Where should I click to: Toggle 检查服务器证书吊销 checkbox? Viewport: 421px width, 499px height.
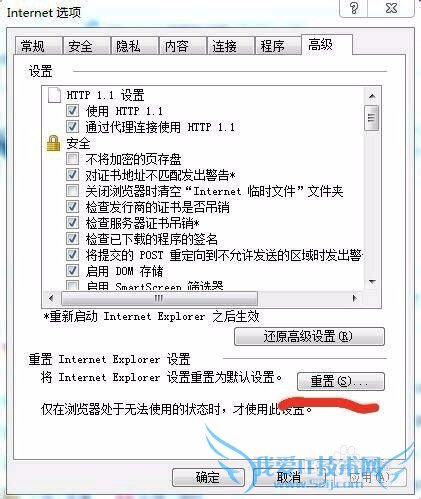click(x=72, y=223)
